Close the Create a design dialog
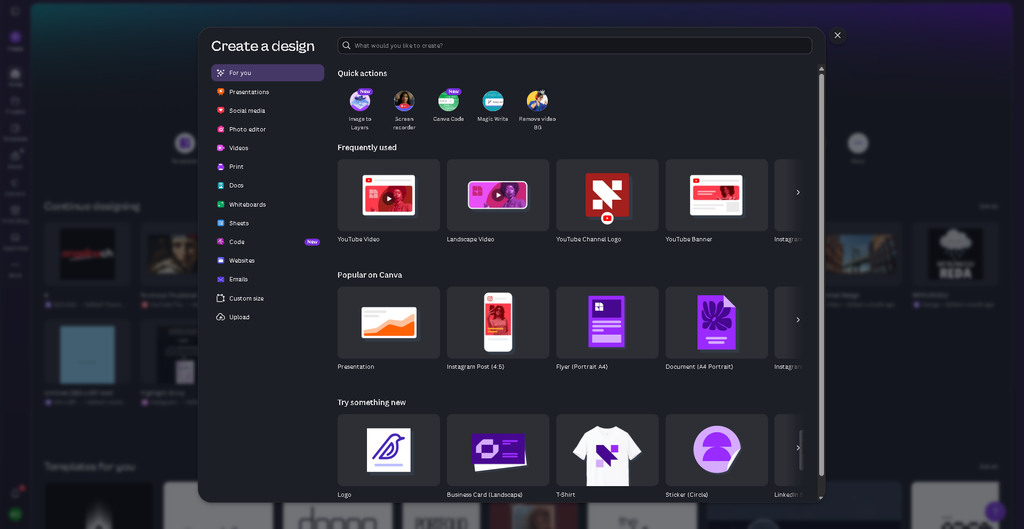 [837, 35]
